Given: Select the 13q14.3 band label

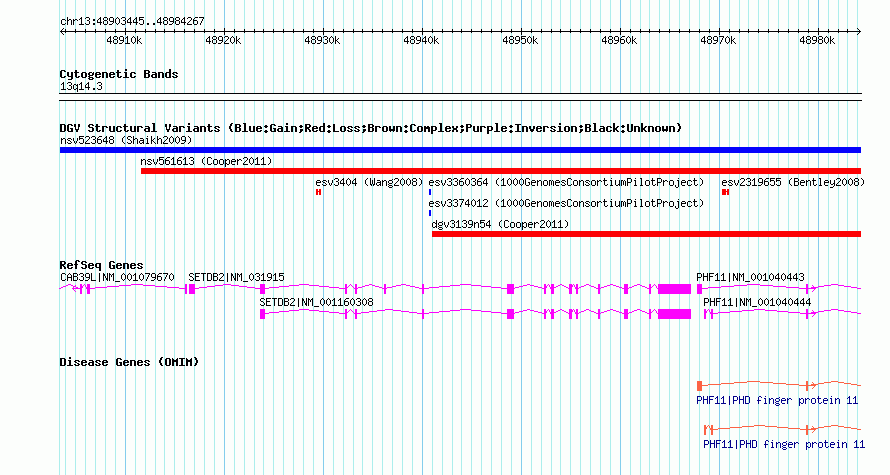Looking at the screenshot, I should tap(81, 86).
